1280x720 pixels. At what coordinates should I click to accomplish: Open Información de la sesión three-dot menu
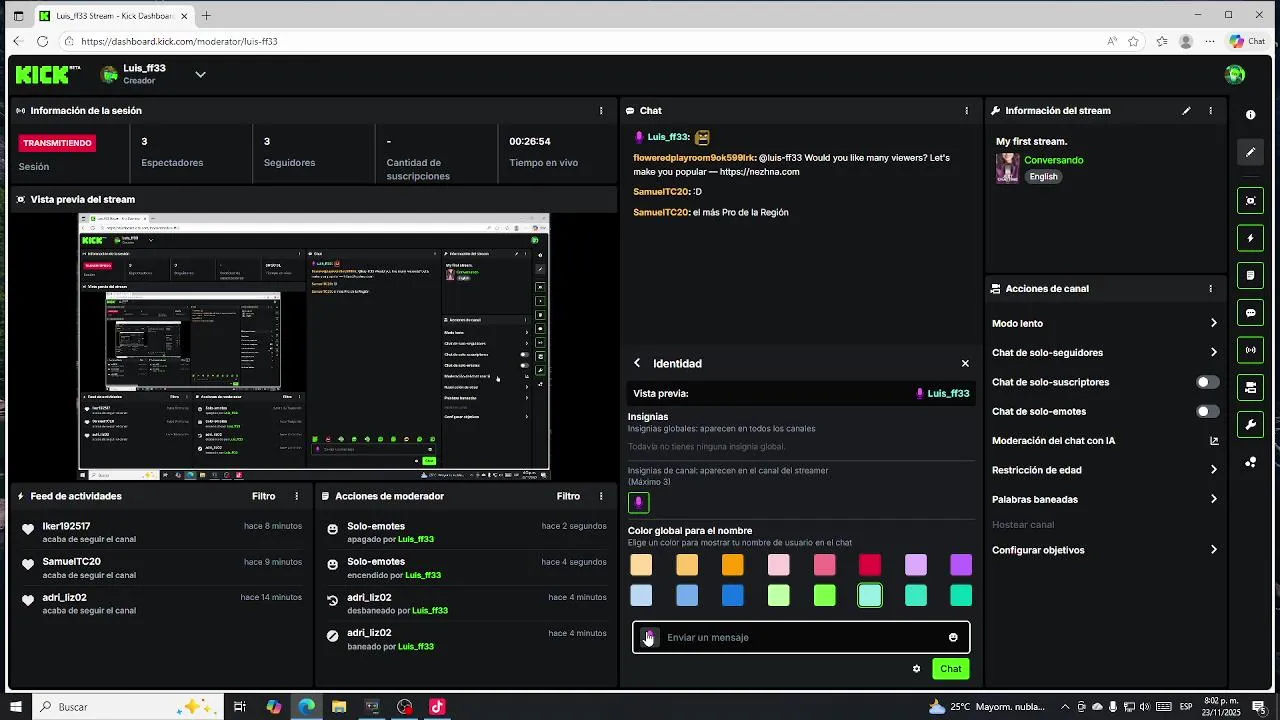tap(601, 111)
